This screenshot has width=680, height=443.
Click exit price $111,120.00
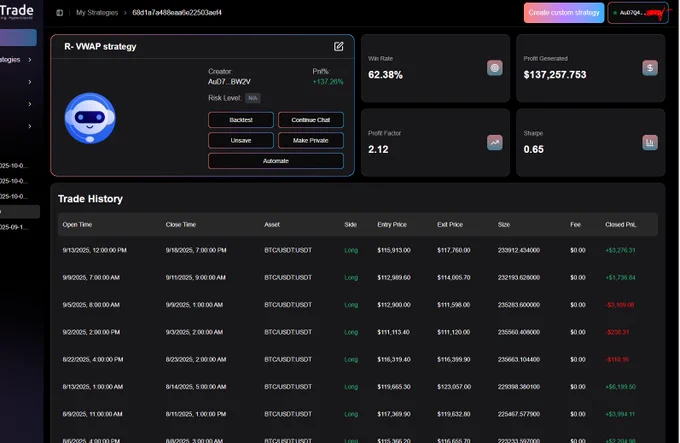point(454,332)
